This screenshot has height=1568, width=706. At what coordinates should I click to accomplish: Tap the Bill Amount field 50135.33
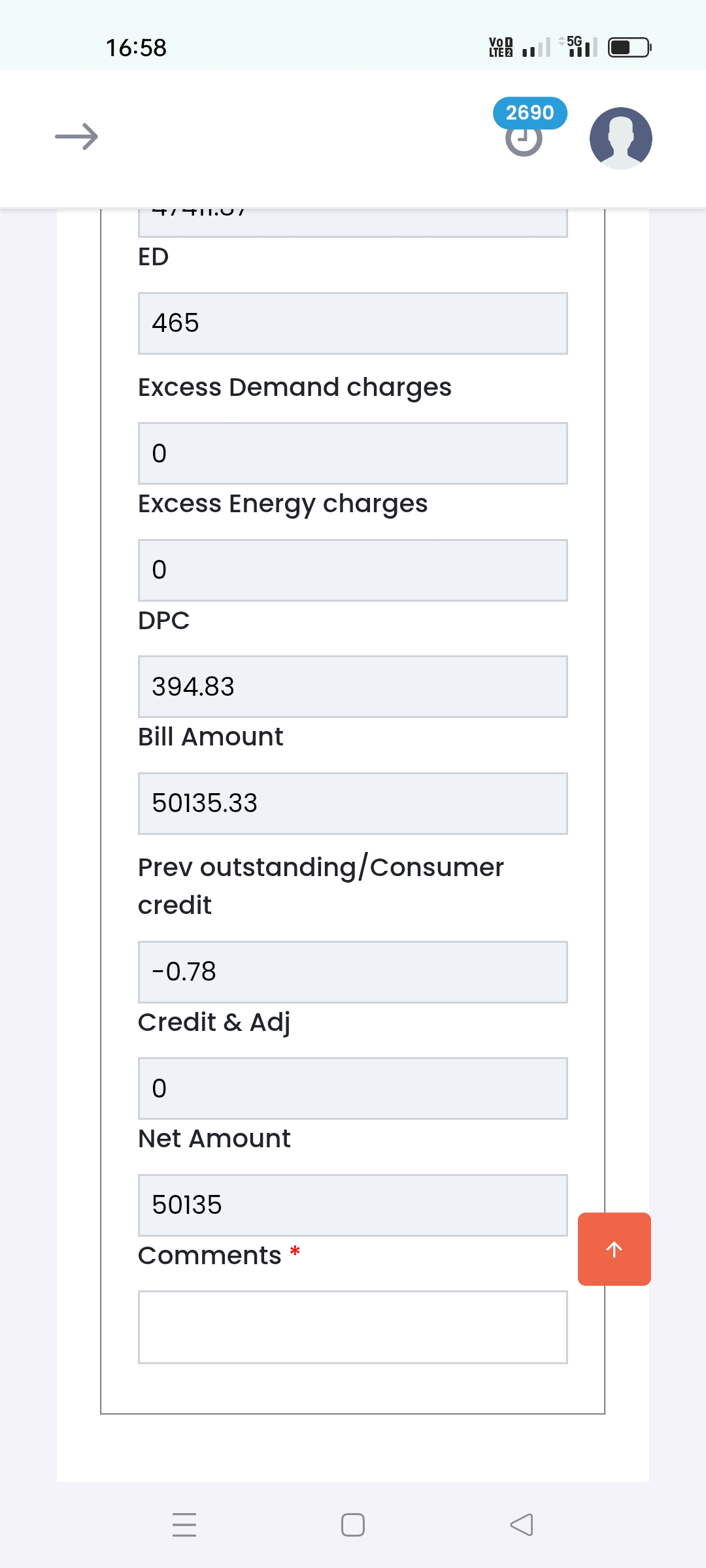click(x=352, y=804)
